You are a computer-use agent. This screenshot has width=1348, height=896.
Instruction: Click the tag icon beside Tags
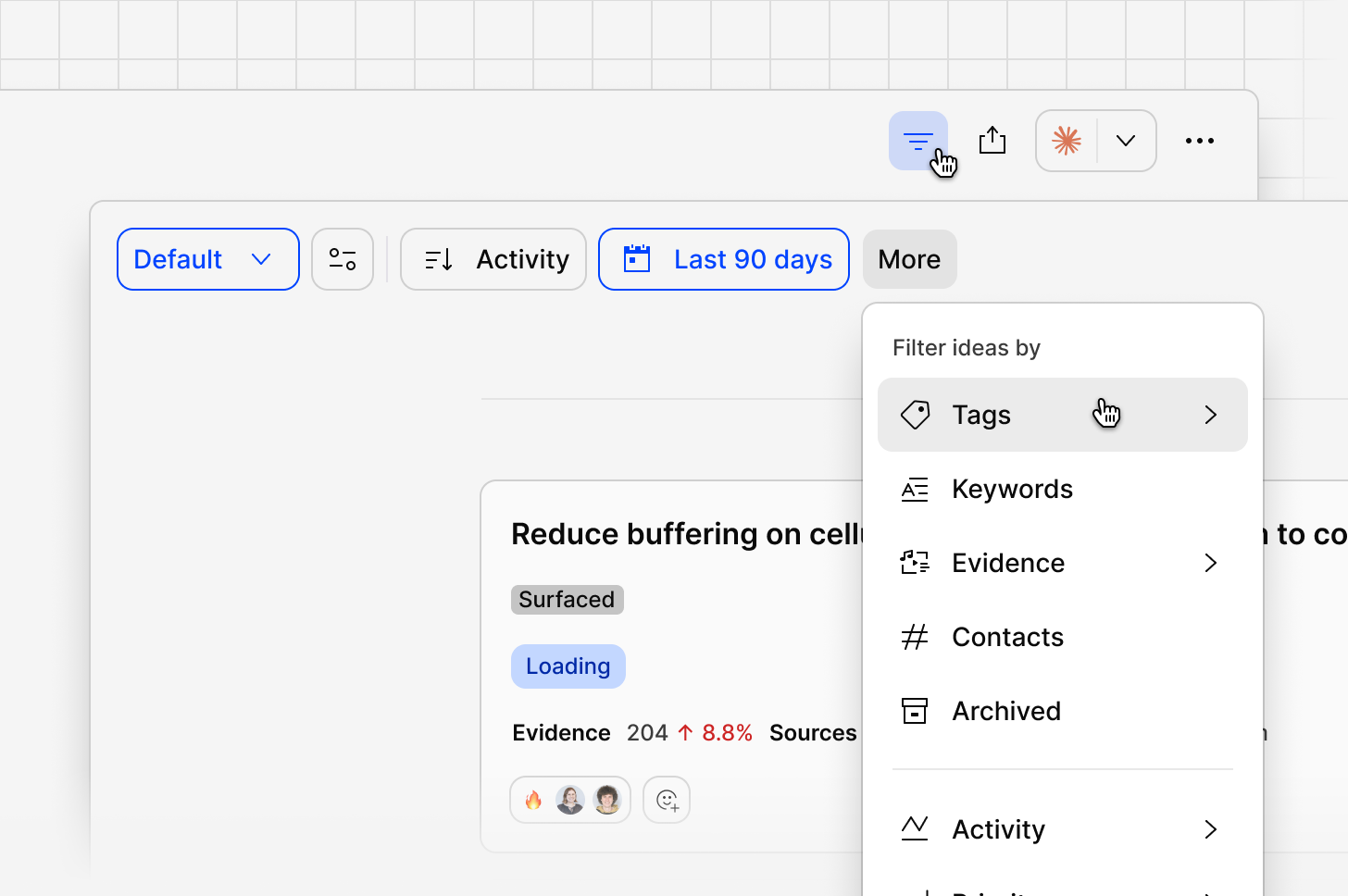915,415
